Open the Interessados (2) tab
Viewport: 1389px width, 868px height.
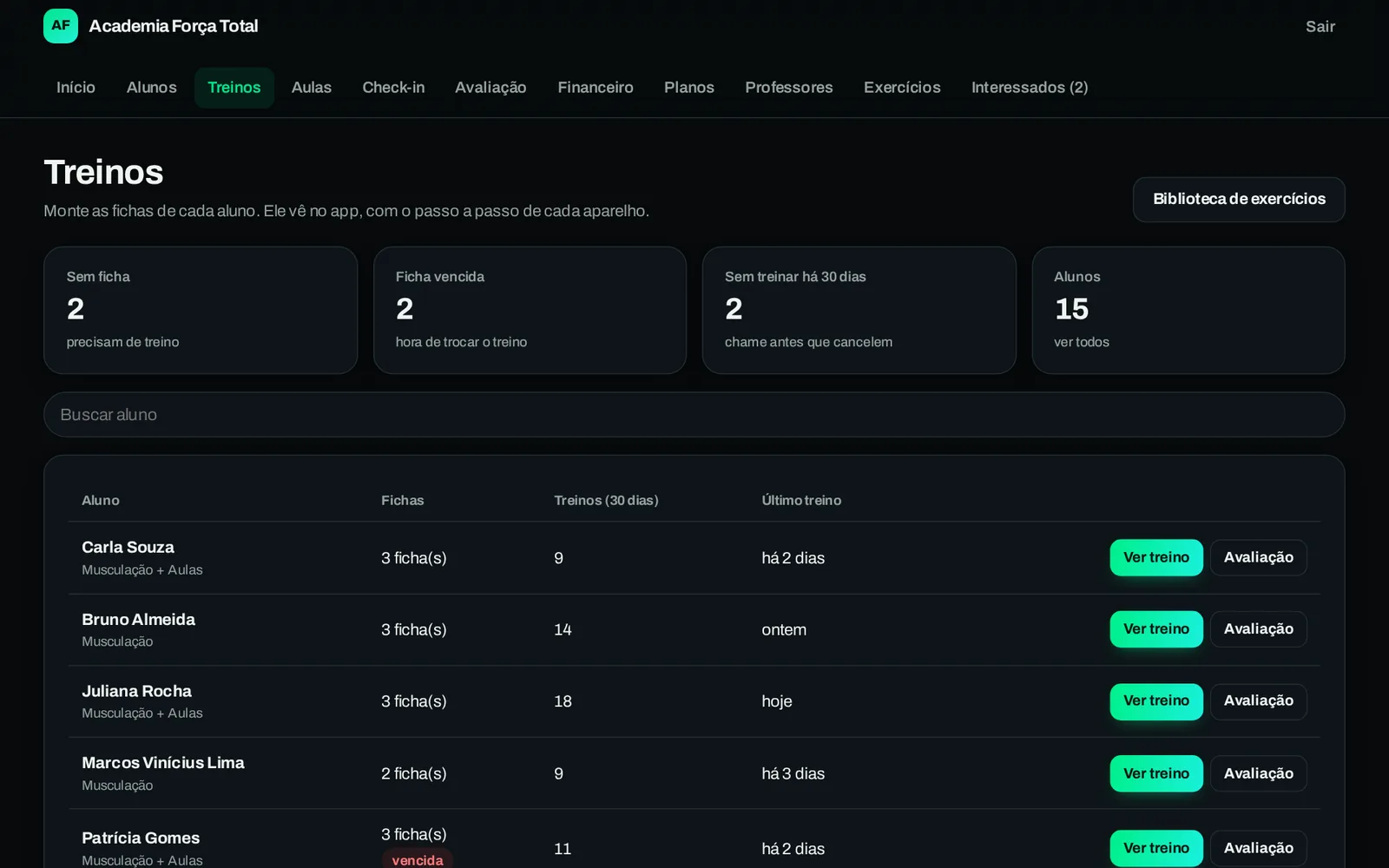[1029, 88]
